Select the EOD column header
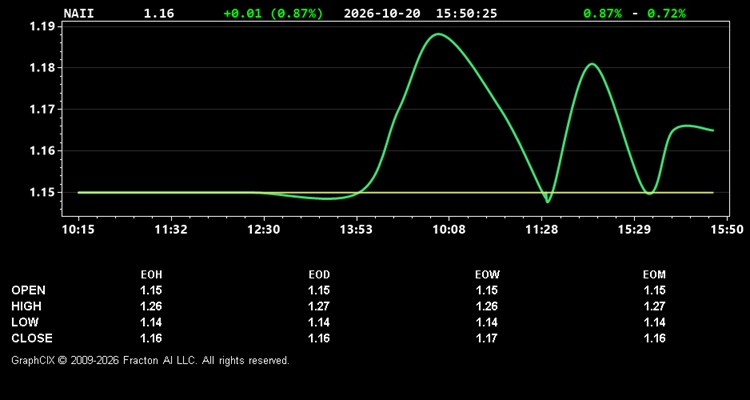Image resolution: width=750 pixels, height=400 pixels. click(x=319, y=275)
